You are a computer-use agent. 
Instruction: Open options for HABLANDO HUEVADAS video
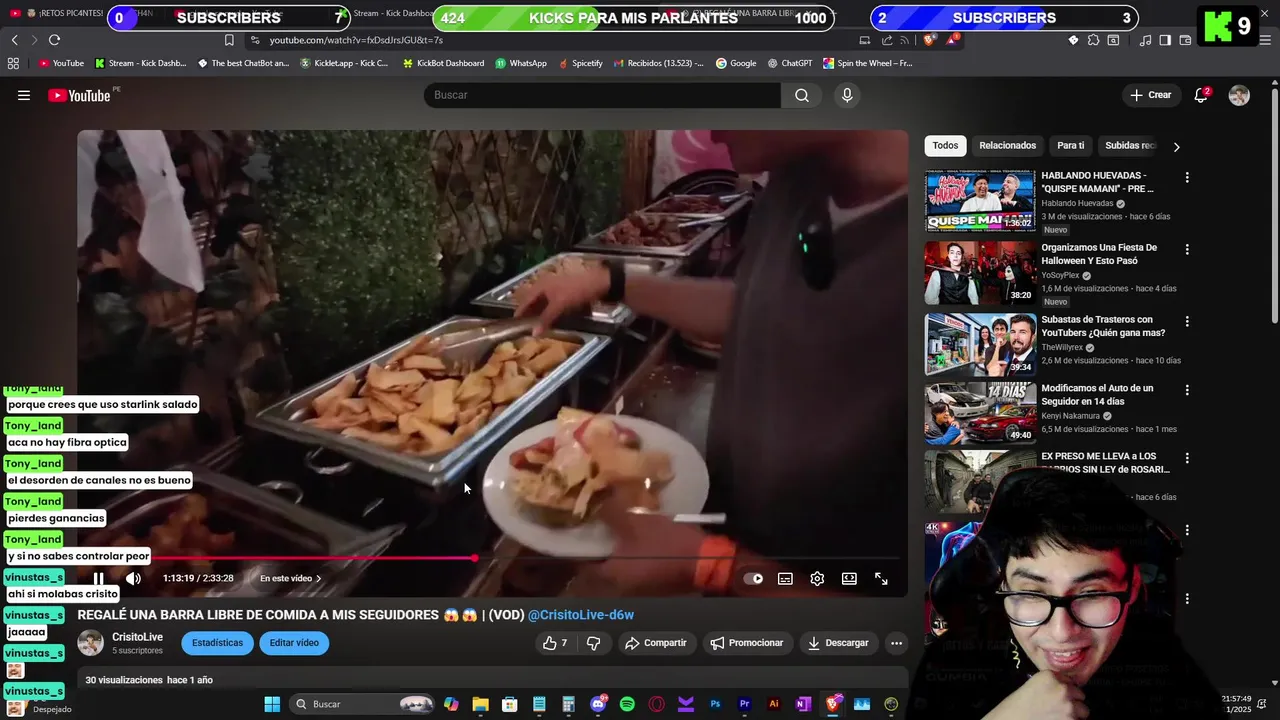(x=1187, y=177)
